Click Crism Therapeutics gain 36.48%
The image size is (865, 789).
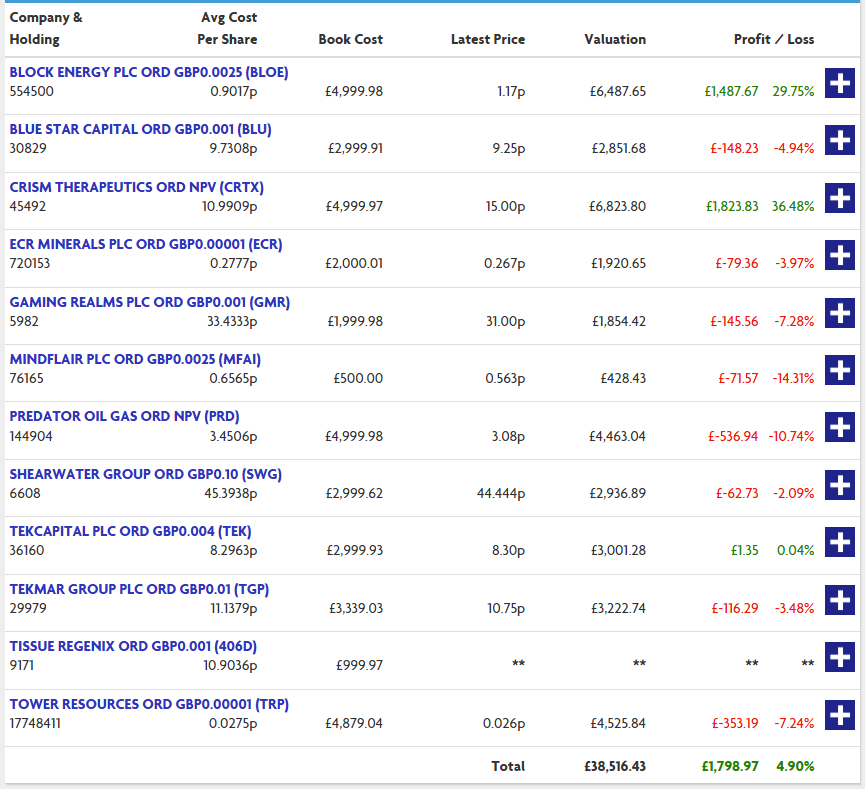[x=793, y=206]
